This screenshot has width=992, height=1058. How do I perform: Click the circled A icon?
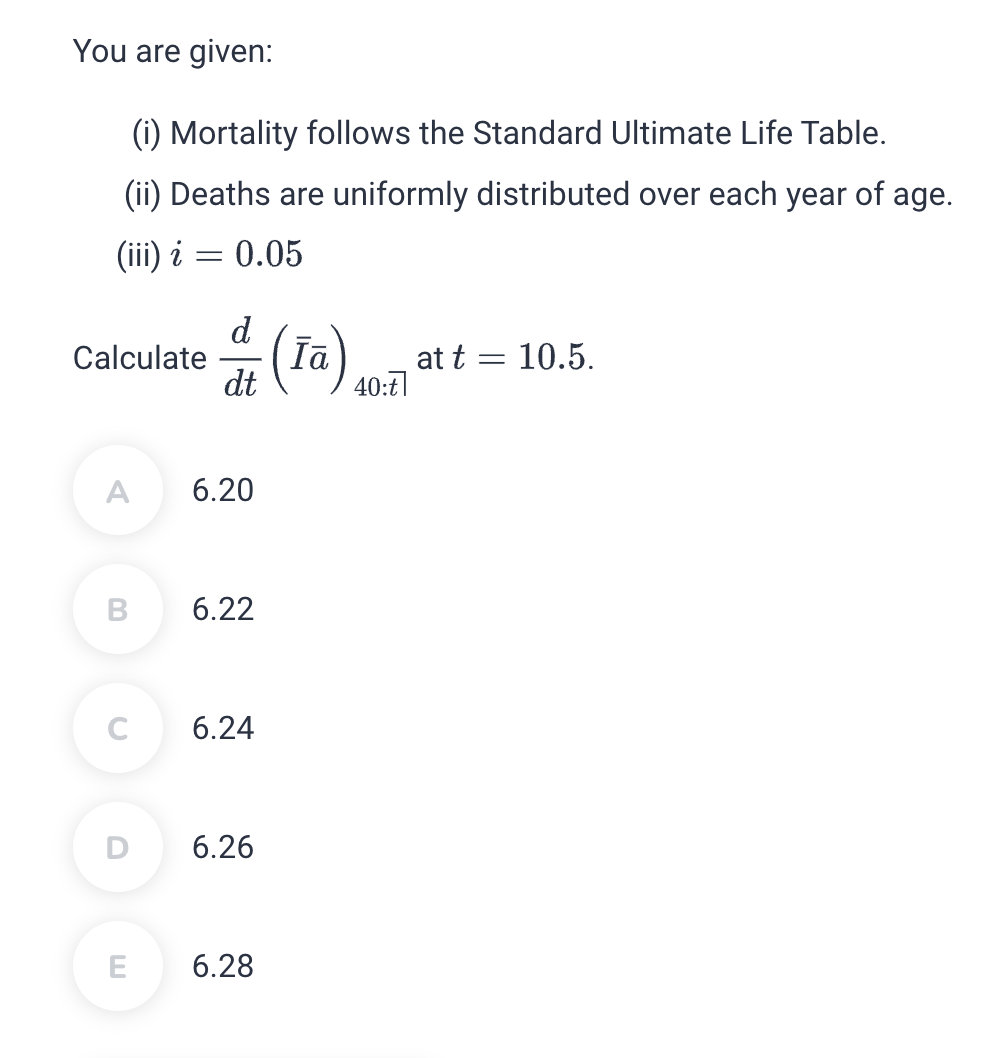tap(116, 490)
